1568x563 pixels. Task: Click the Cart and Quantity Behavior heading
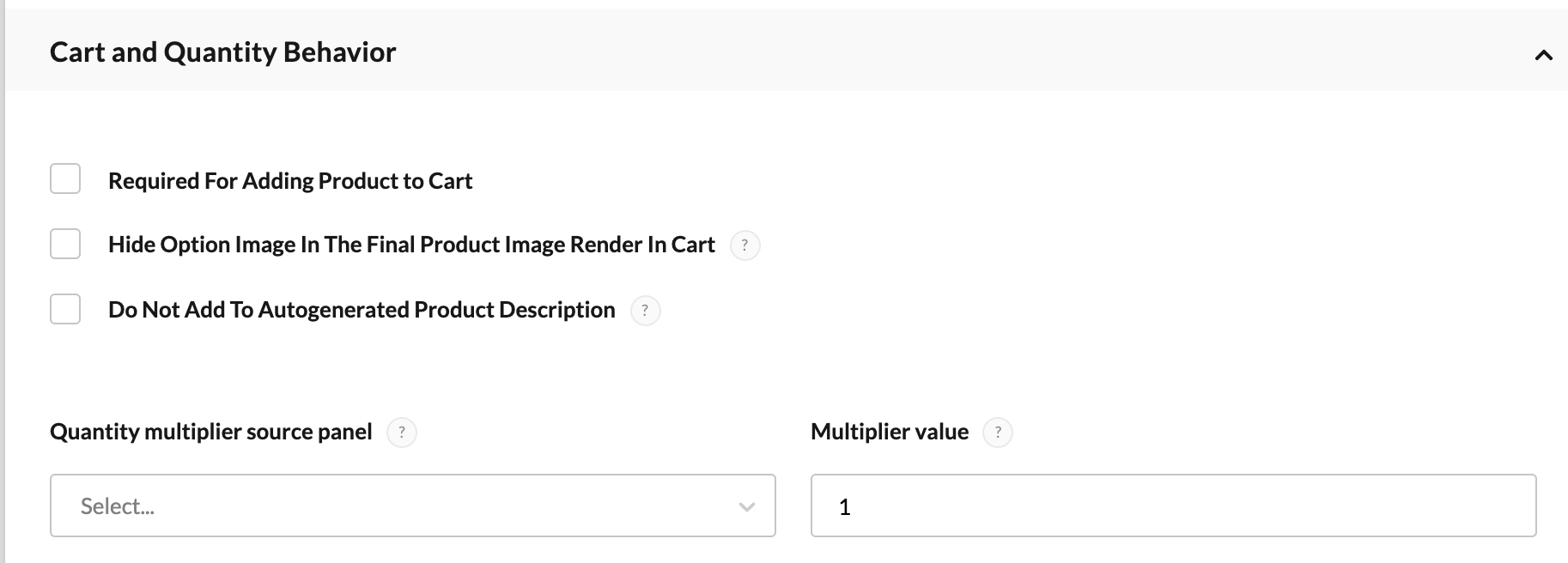[223, 52]
